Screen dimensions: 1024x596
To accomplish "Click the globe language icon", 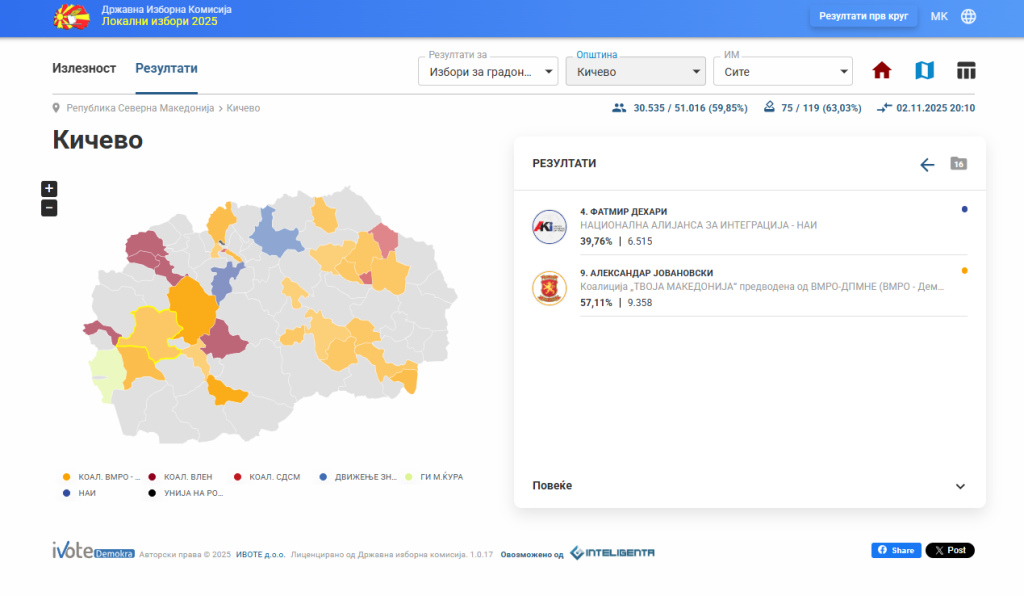I will (x=968, y=16).
